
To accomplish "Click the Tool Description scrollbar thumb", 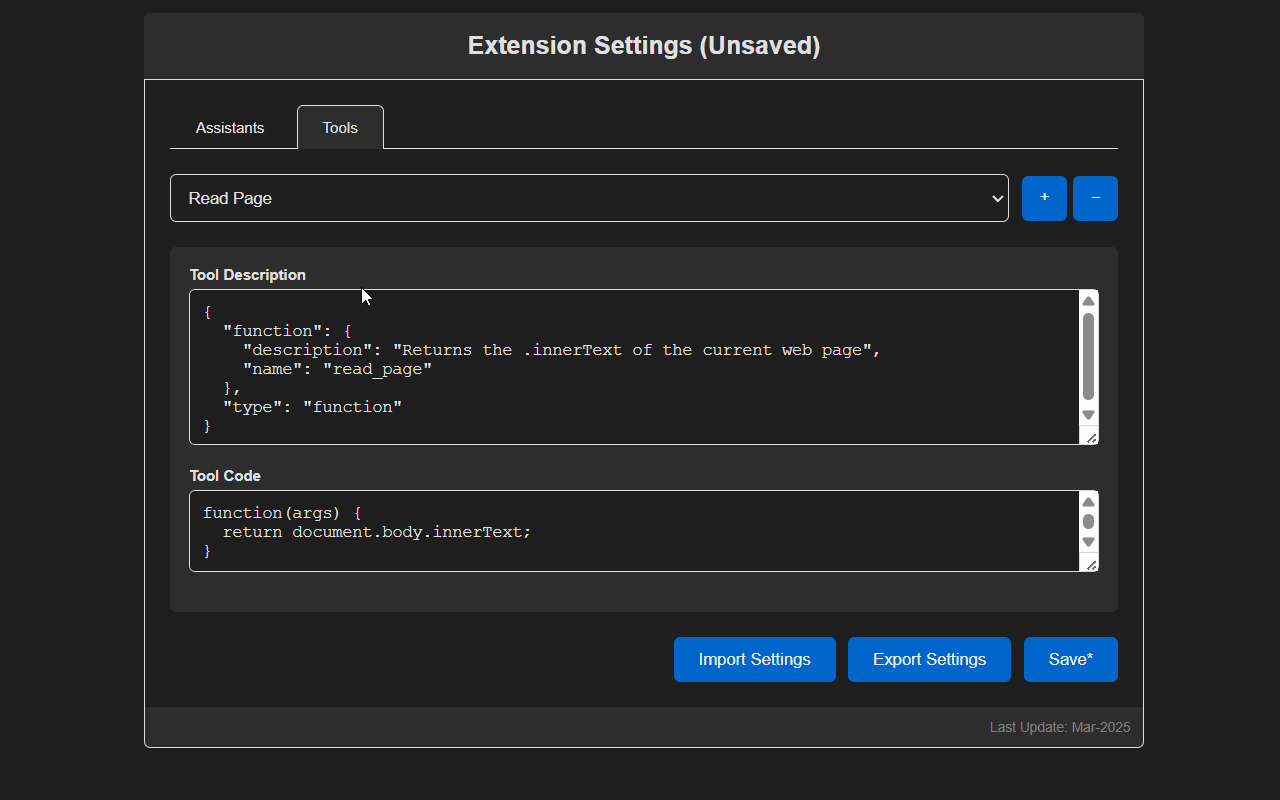I will (x=1088, y=357).
